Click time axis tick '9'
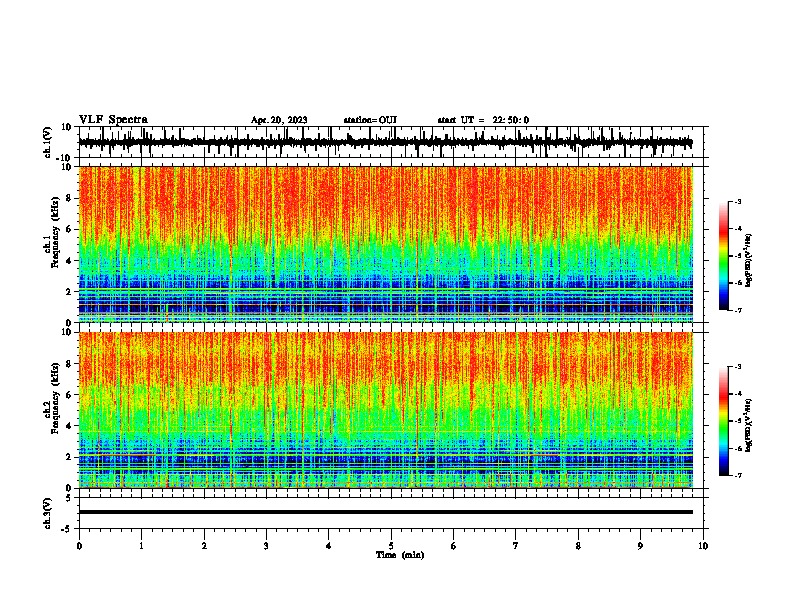 [640, 546]
